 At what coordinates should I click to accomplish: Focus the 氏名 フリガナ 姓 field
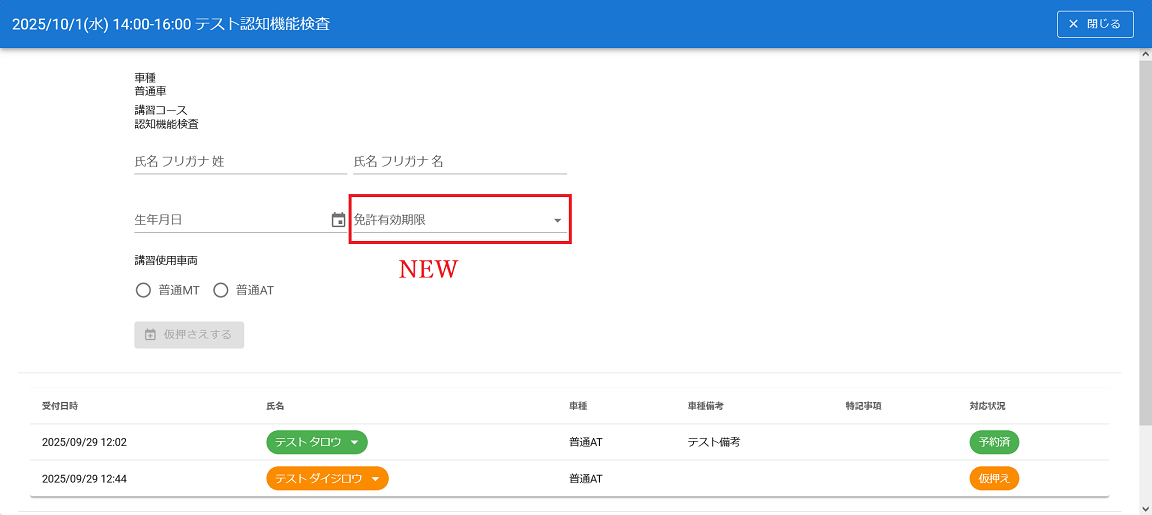pyautogui.click(x=240, y=161)
